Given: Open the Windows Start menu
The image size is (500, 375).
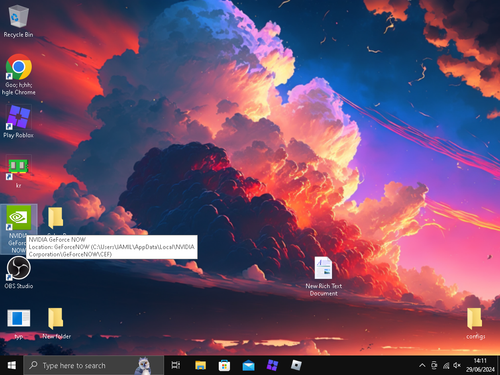Looking at the screenshot, I should [x=11, y=366].
